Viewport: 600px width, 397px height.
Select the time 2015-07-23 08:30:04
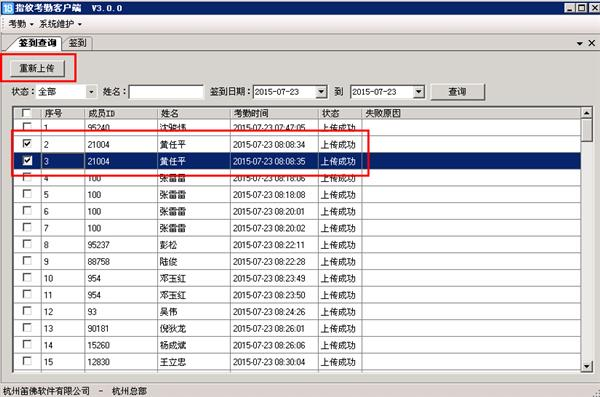point(269,362)
